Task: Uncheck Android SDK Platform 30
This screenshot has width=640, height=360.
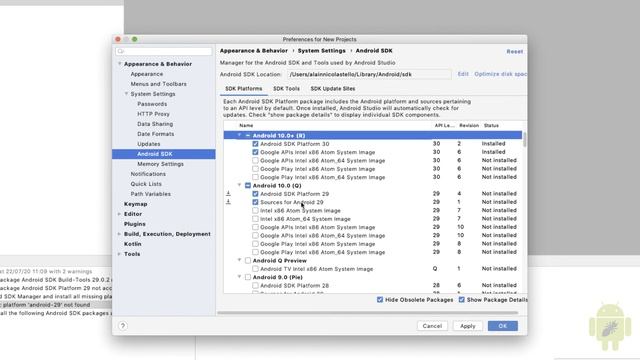Action: point(255,144)
